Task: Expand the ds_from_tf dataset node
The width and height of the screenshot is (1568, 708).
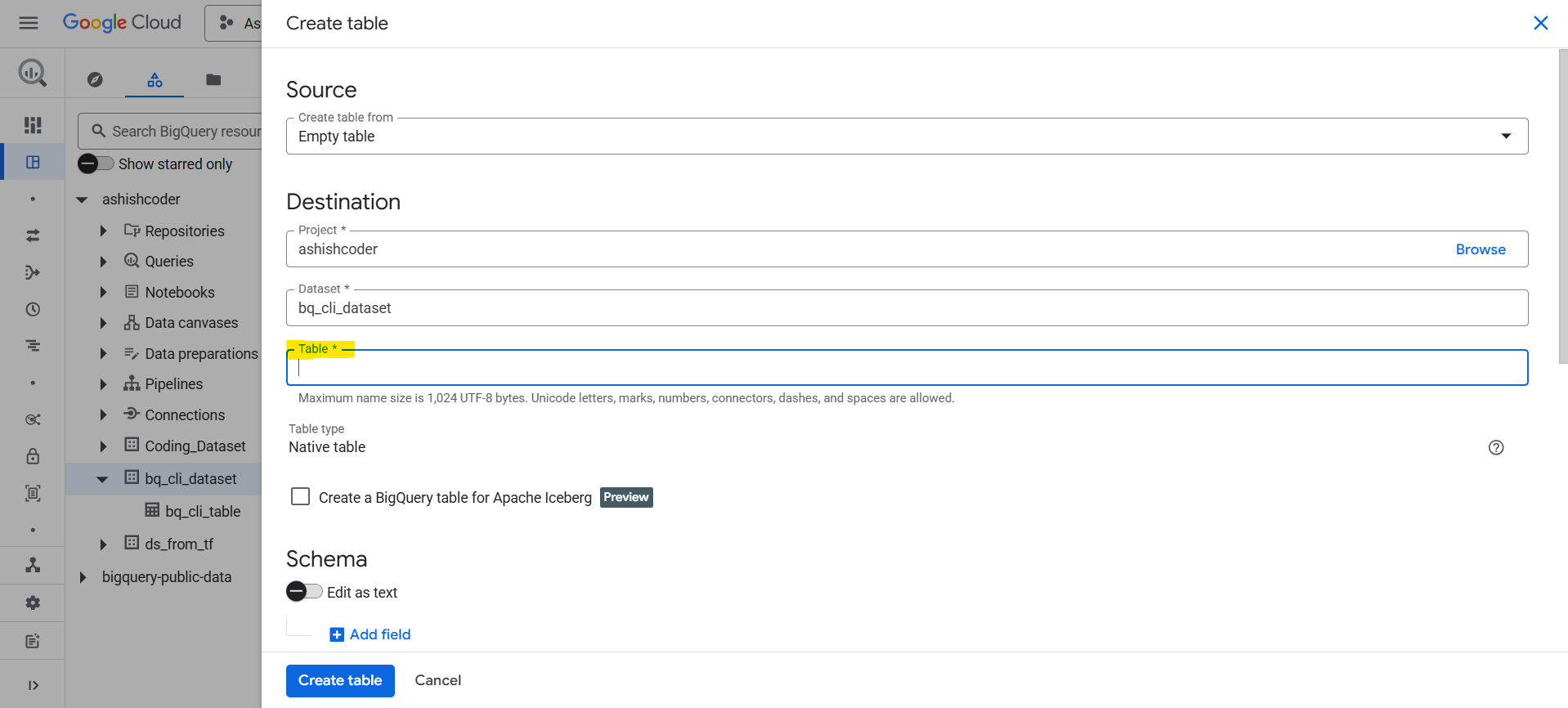Action: [x=103, y=544]
